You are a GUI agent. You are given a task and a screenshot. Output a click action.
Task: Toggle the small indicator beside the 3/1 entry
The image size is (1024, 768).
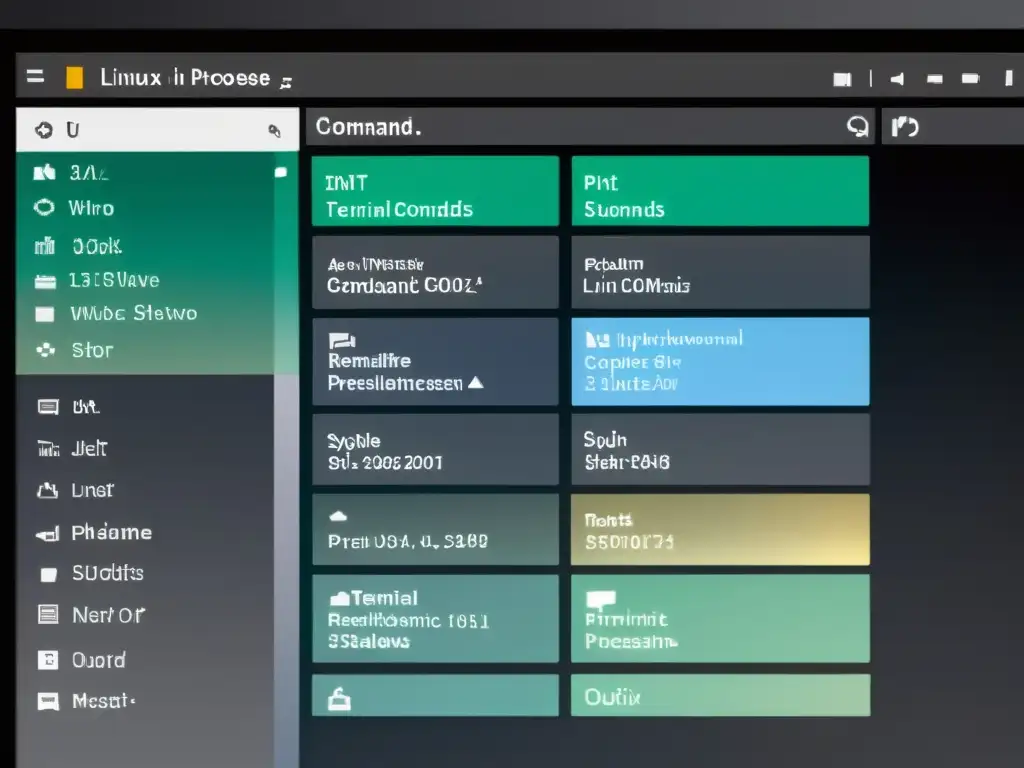click(281, 172)
